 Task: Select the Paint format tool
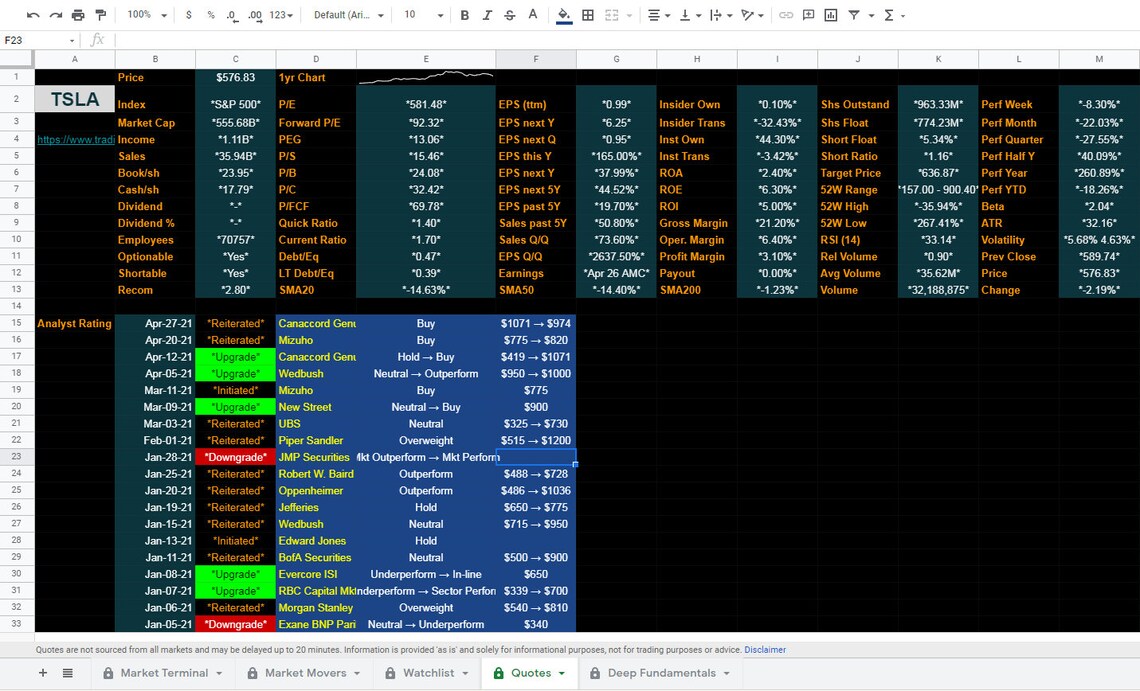[100, 15]
